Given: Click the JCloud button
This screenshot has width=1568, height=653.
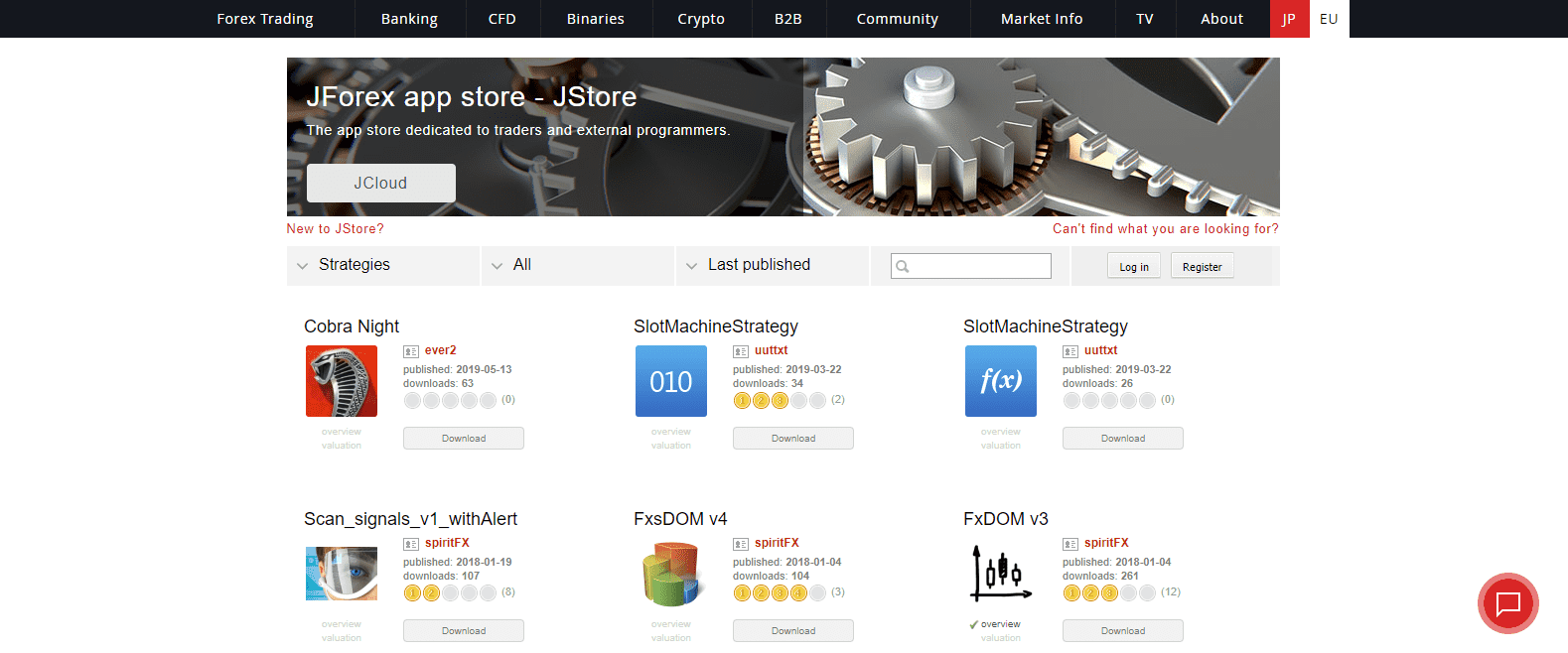Looking at the screenshot, I should 381,183.
